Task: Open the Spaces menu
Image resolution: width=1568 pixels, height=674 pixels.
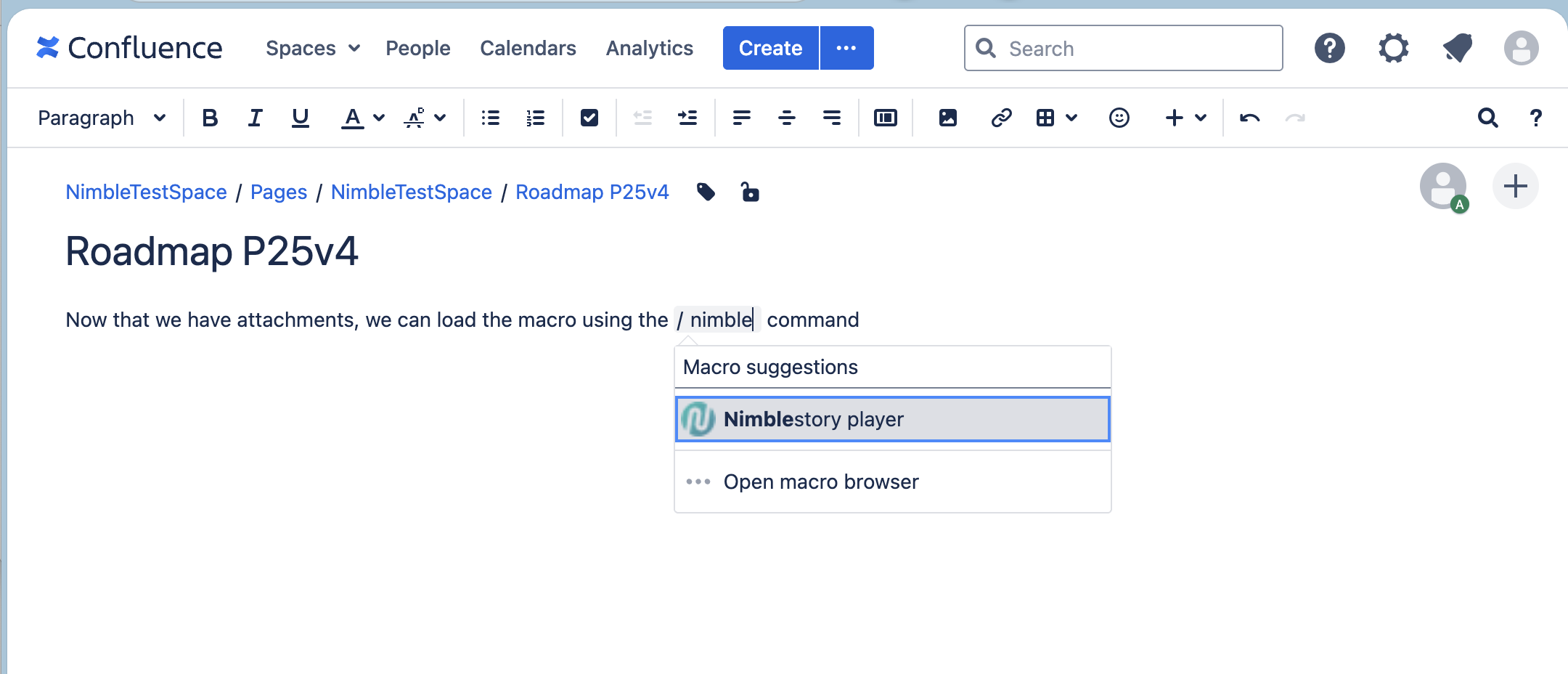Action: (312, 48)
